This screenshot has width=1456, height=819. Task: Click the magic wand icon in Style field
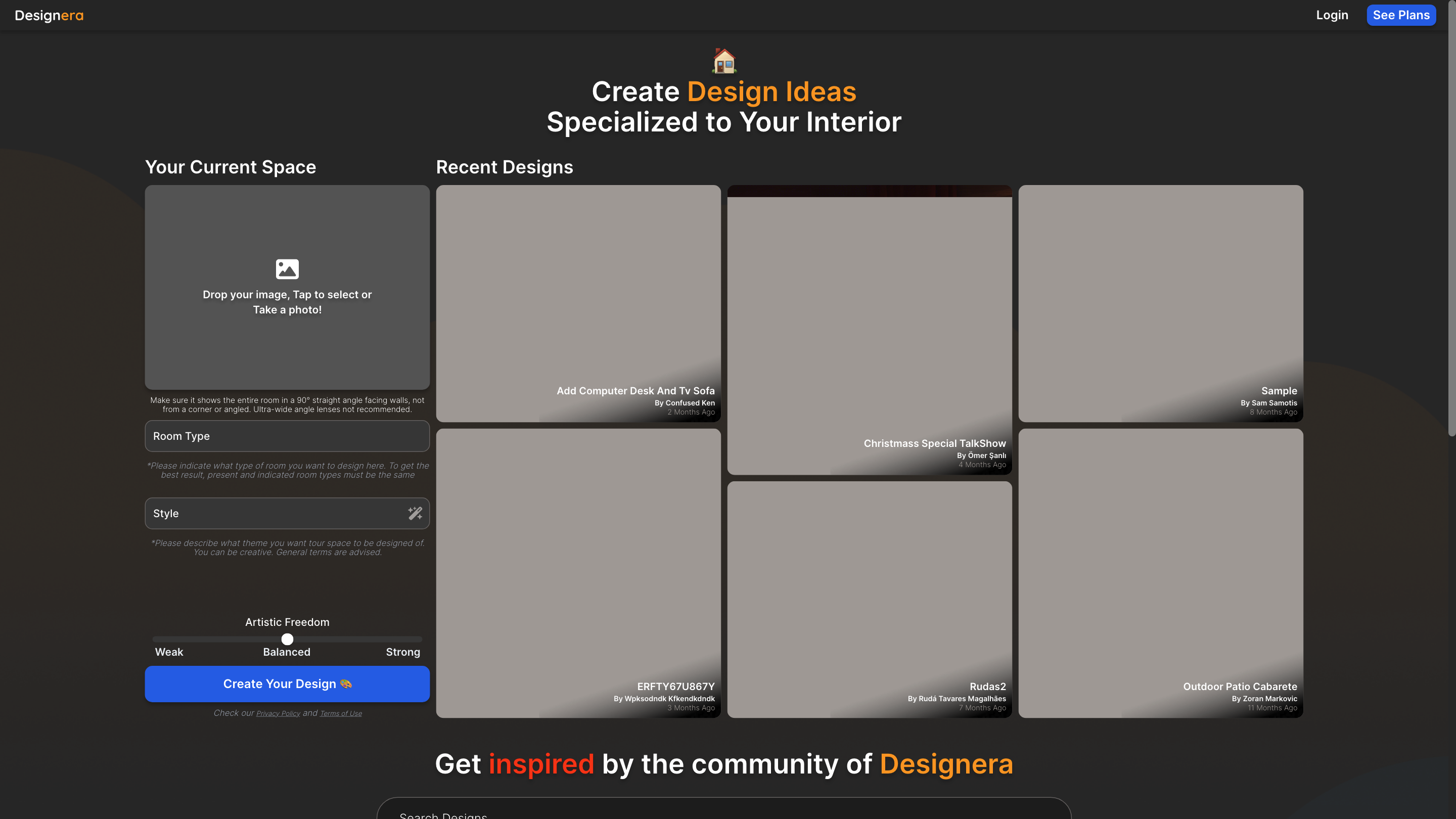[x=416, y=513]
